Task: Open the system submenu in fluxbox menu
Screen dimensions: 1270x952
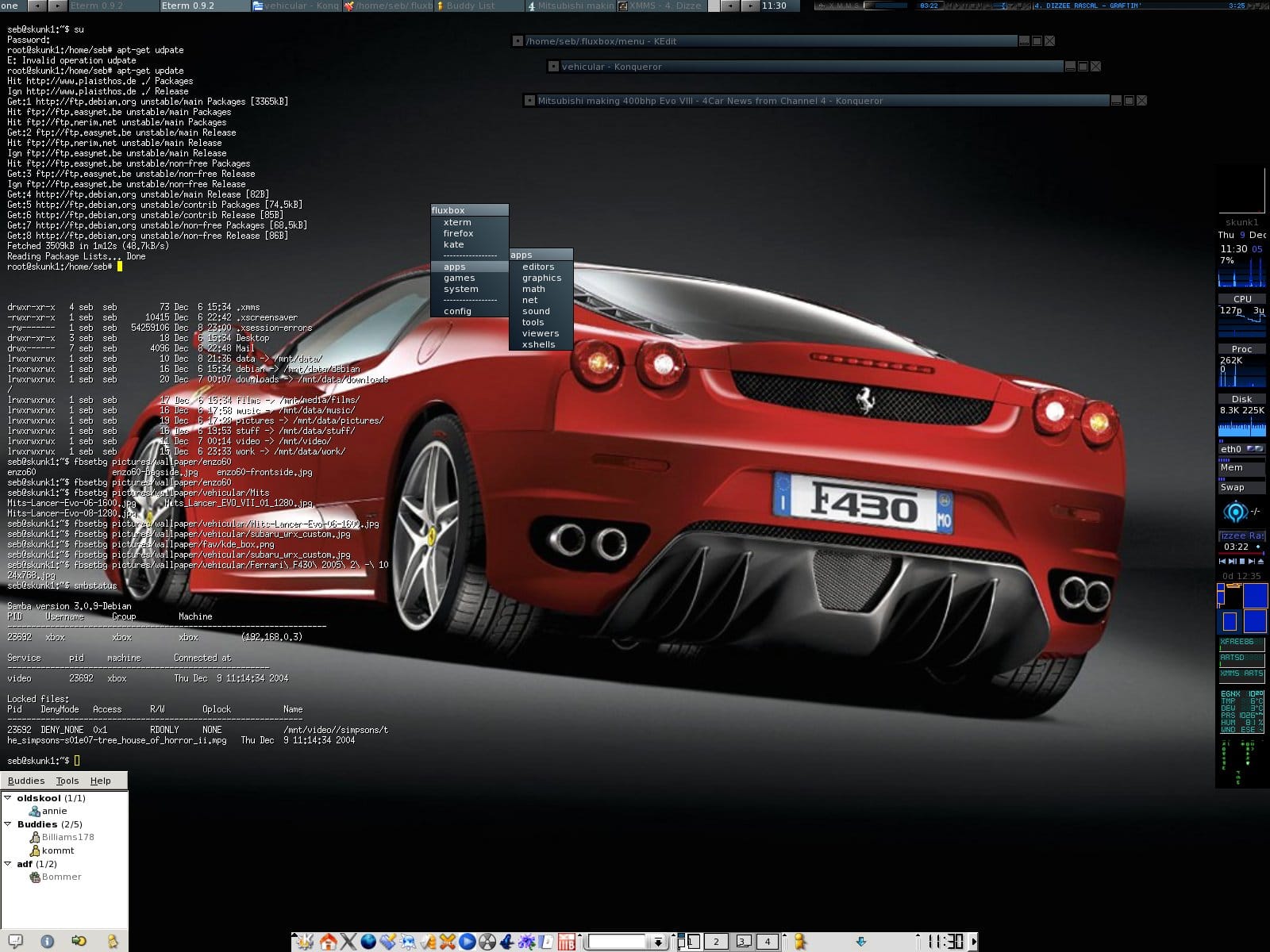Action: [x=470, y=289]
